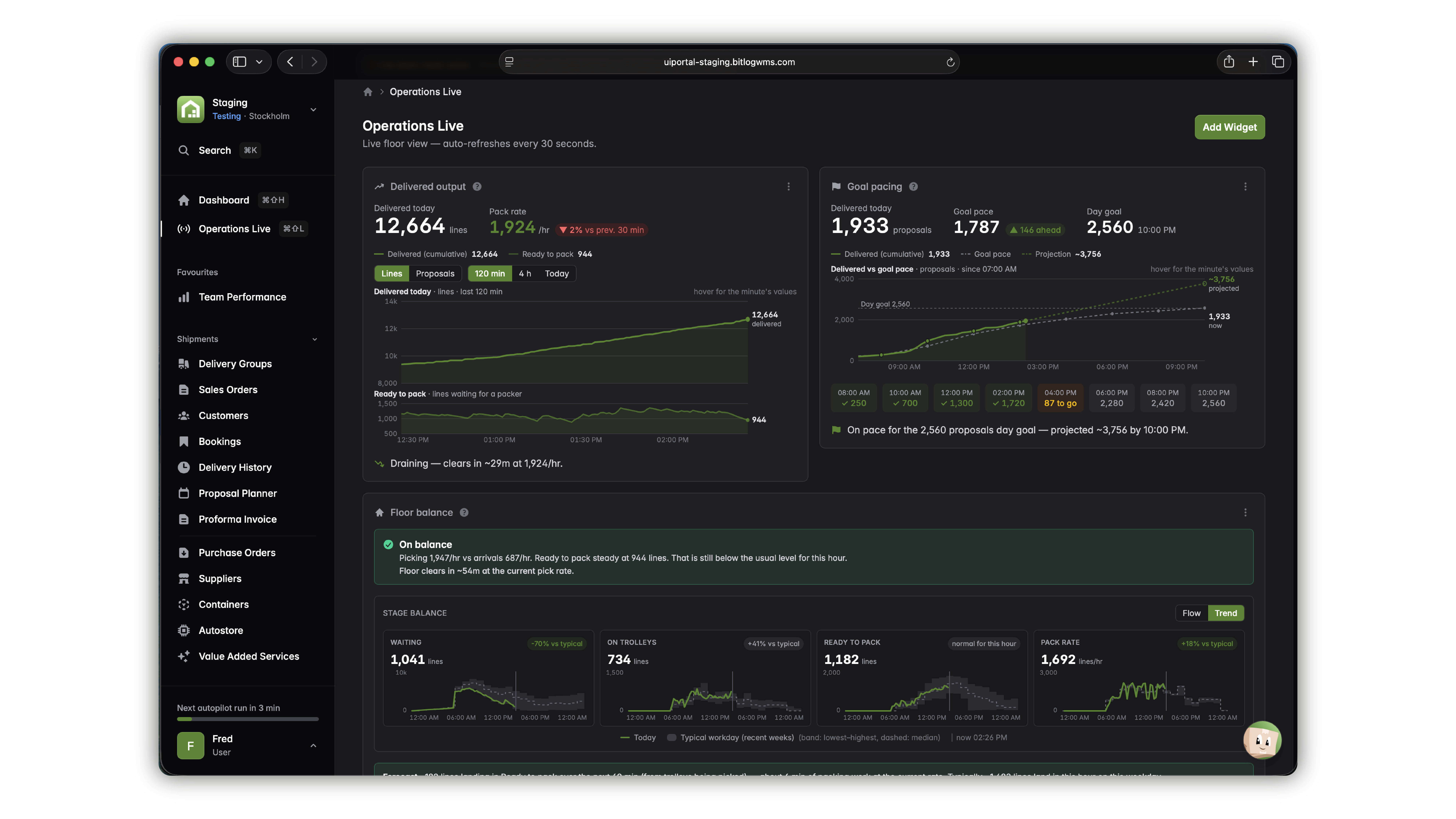1456x819 pixels.
Task: Click the Search field in sidebar
Action: coord(248,150)
